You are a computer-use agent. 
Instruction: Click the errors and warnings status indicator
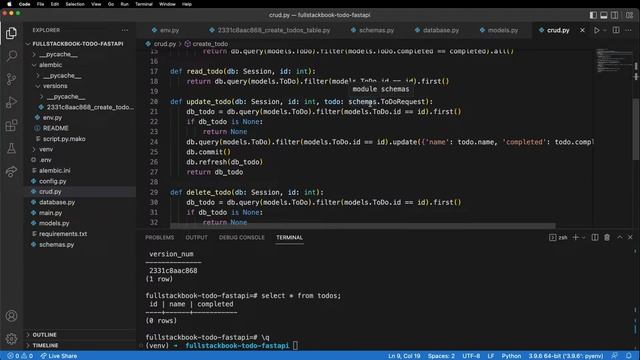(x=20, y=356)
